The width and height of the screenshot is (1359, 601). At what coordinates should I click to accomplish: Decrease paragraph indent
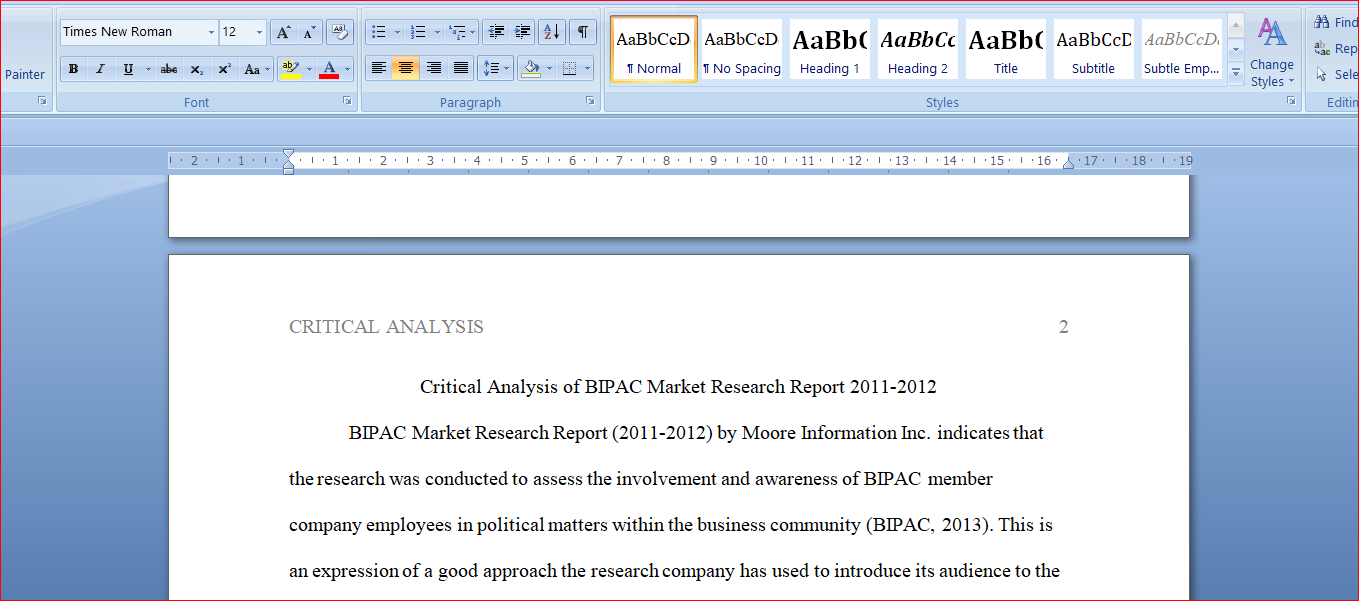(496, 32)
